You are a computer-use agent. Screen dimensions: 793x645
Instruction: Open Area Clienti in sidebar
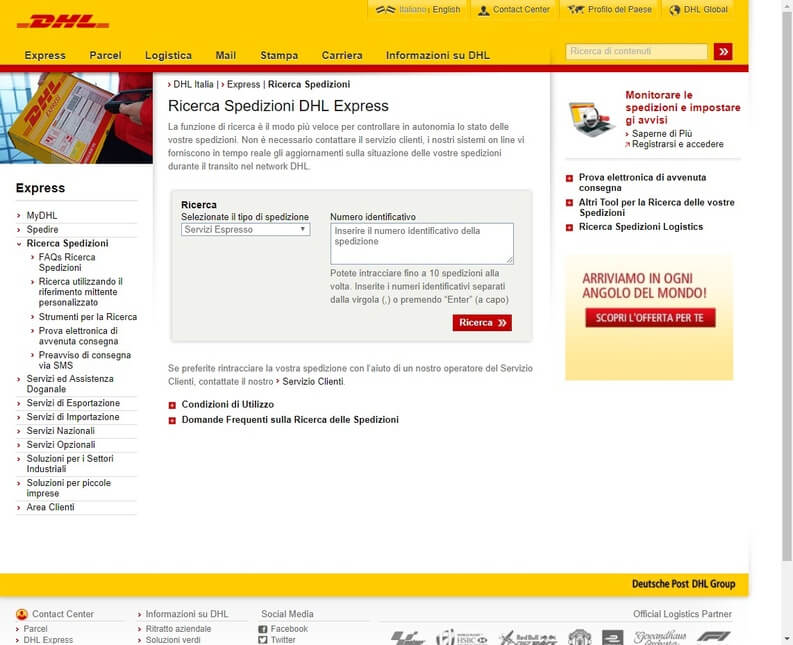(x=51, y=507)
